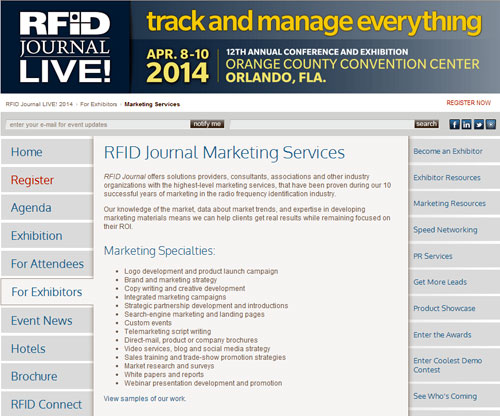
Task: Open 'Exhibitor Resources' sidebar link
Action: (447, 178)
